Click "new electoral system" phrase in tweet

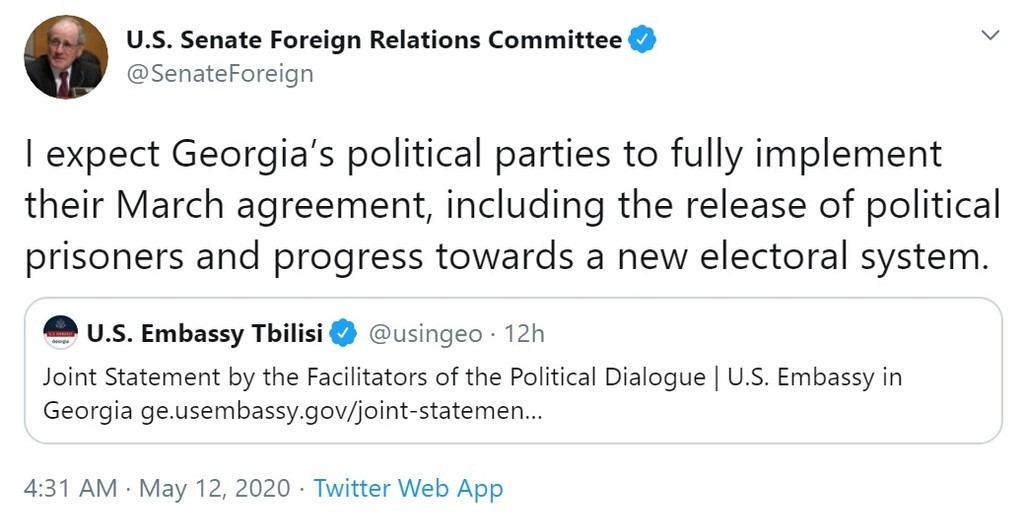pos(800,257)
